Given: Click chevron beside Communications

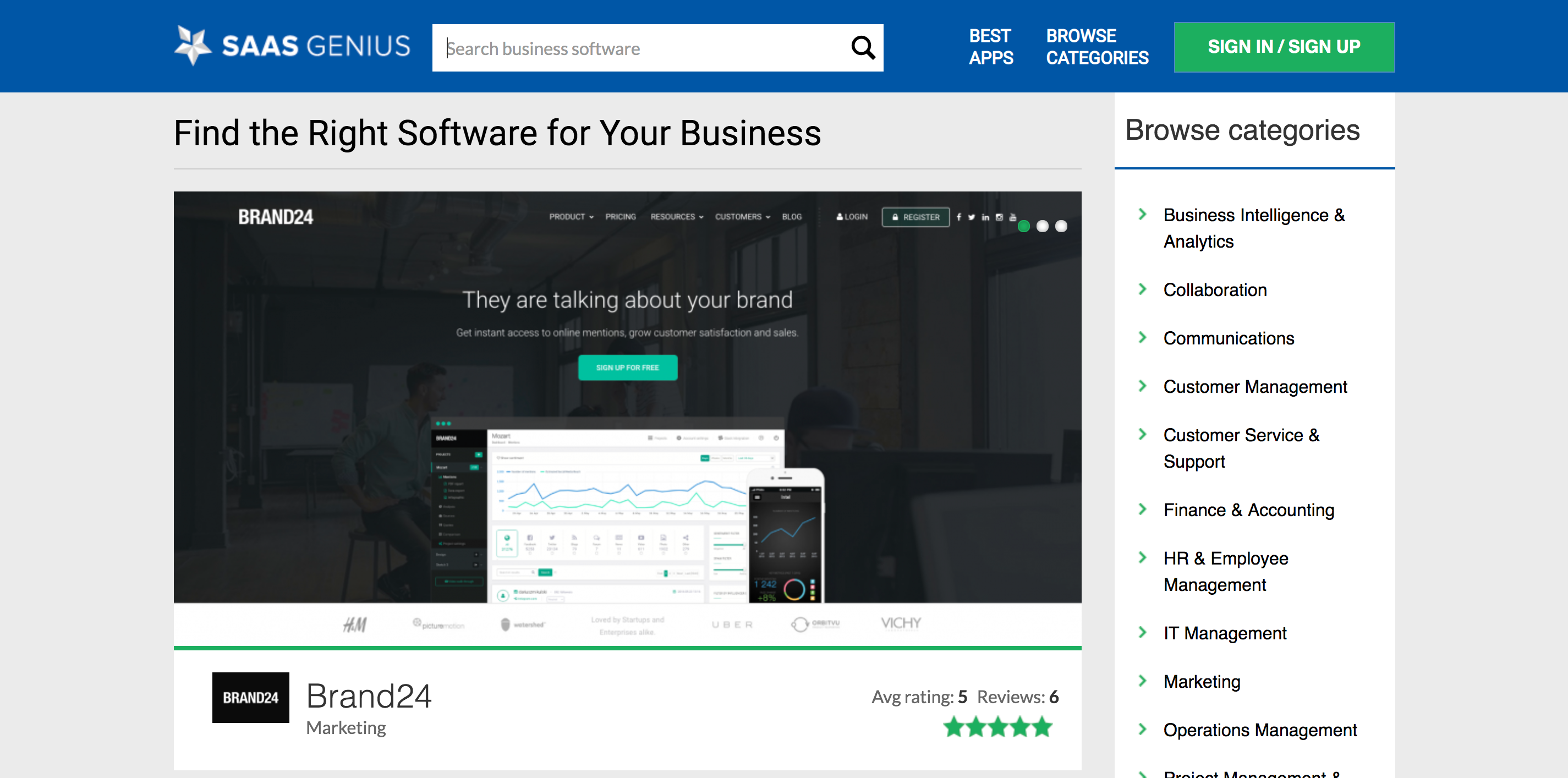Looking at the screenshot, I should click(1143, 338).
